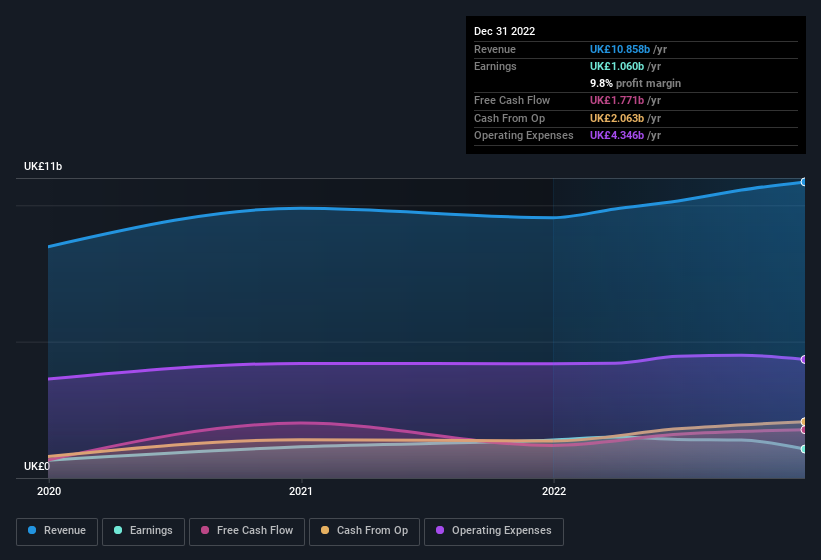Click the UK£11b y-axis label
821x560 pixels.
coord(43,166)
